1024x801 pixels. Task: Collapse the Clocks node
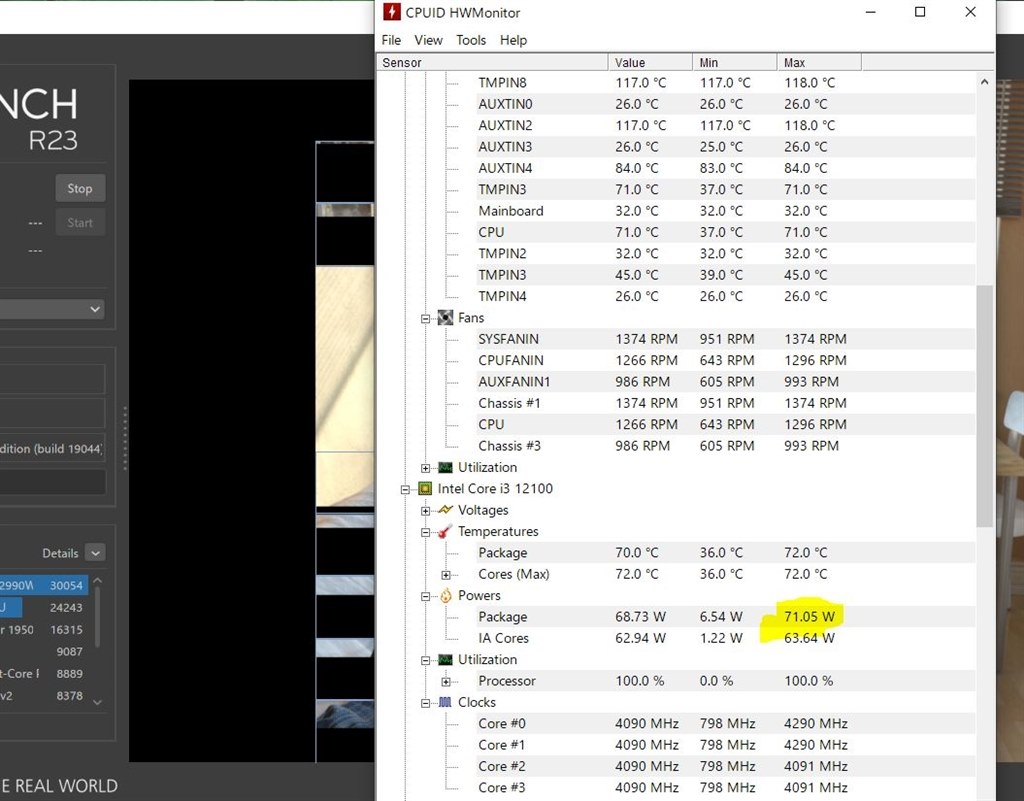426,704
